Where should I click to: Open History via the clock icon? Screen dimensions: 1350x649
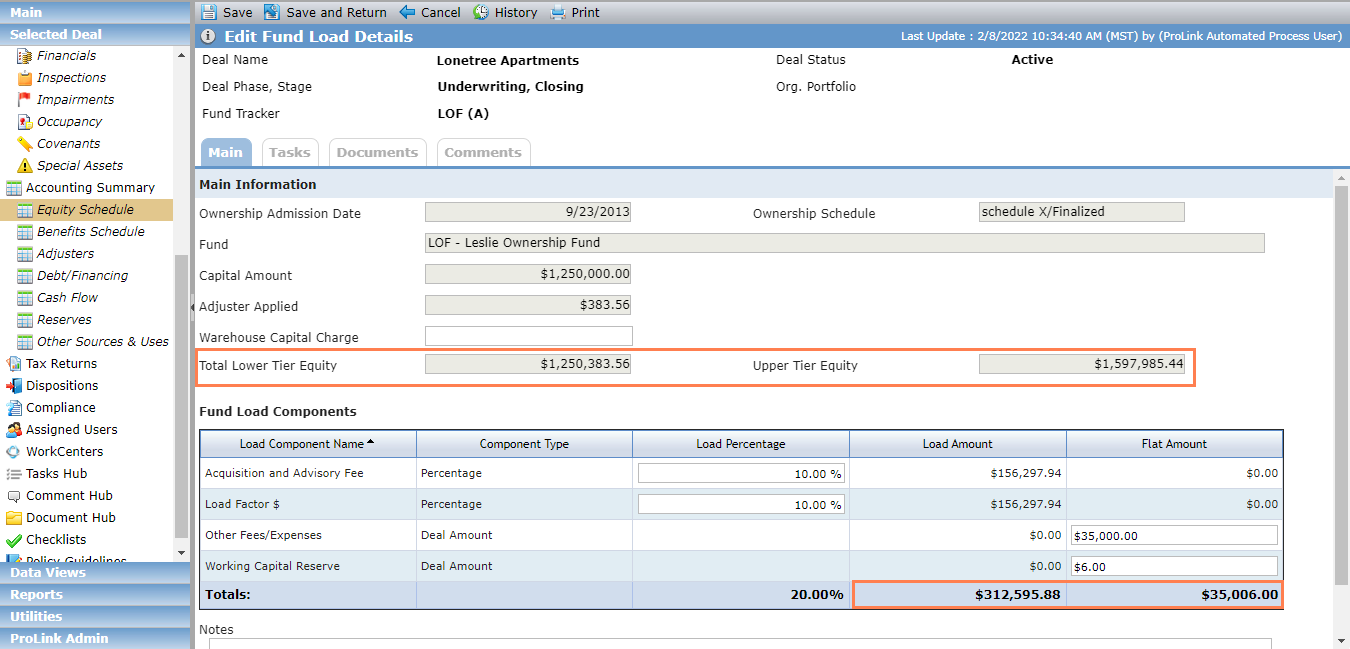tap(481, 12)
